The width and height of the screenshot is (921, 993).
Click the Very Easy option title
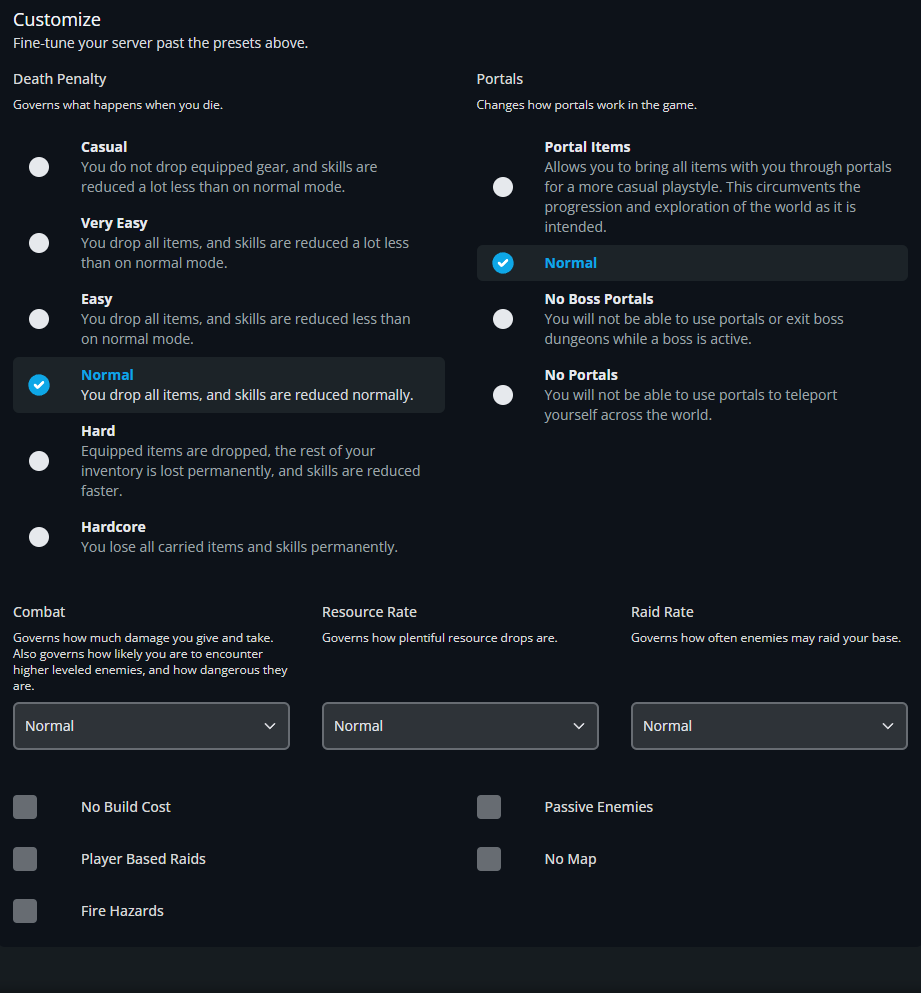click(x=114, y=223)
